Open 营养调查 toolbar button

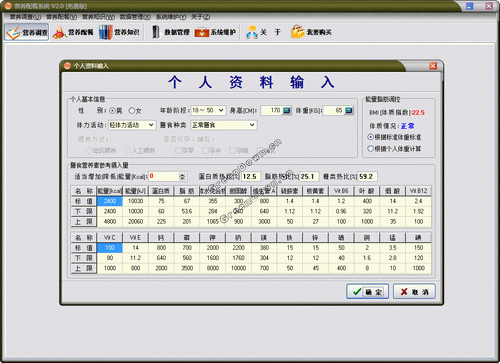coord(27,32)
